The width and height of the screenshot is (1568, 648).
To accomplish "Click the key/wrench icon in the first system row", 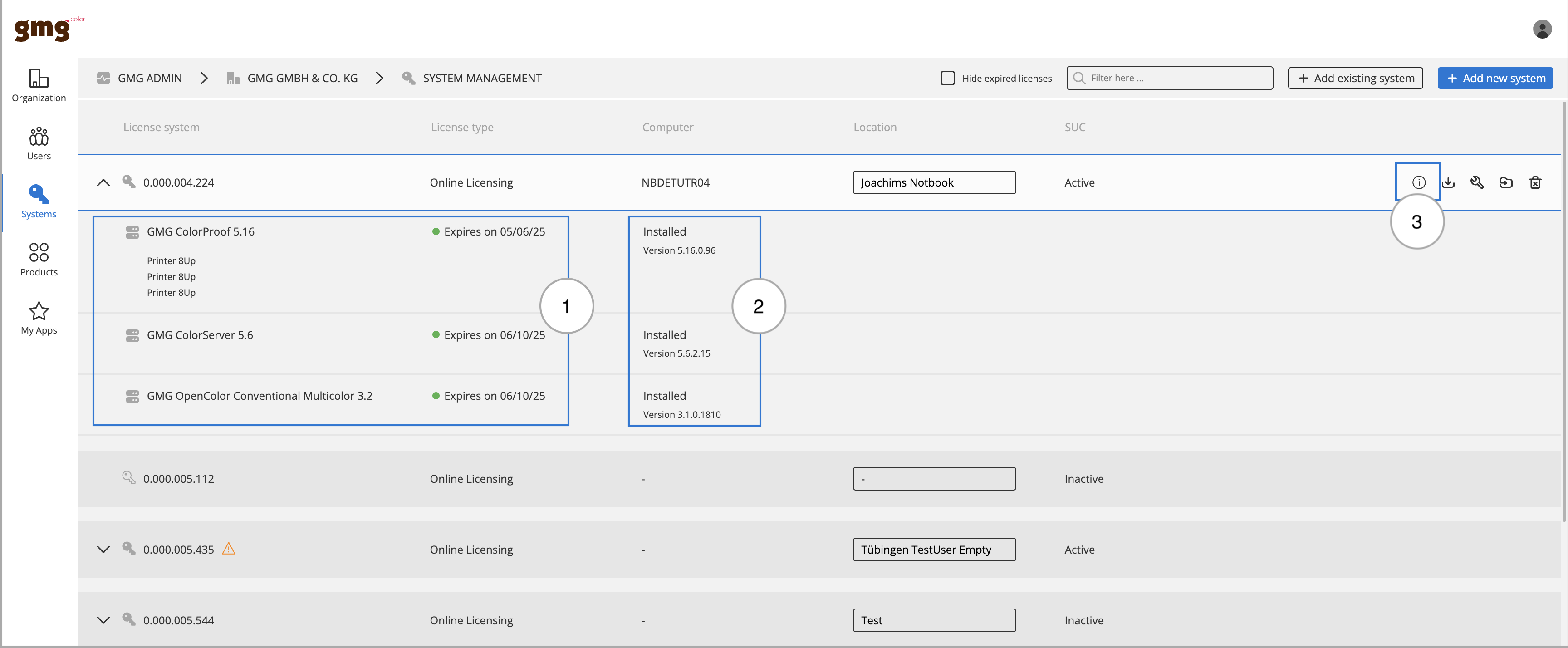I will 1477,182.
